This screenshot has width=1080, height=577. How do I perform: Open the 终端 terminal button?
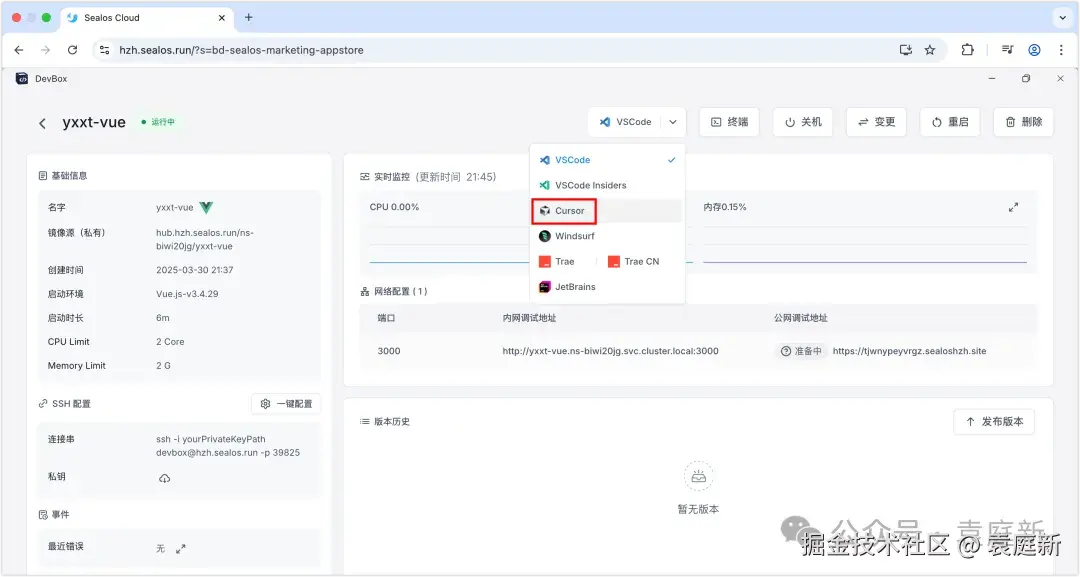click(729, 122)
